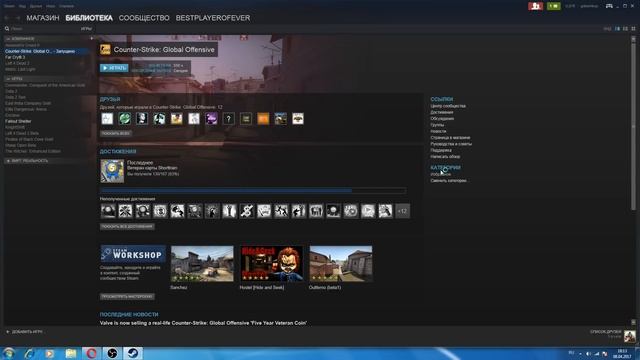Launch Big Picture mode via controller icon
Screen dimensions: 640x360
tap(609, 6)
